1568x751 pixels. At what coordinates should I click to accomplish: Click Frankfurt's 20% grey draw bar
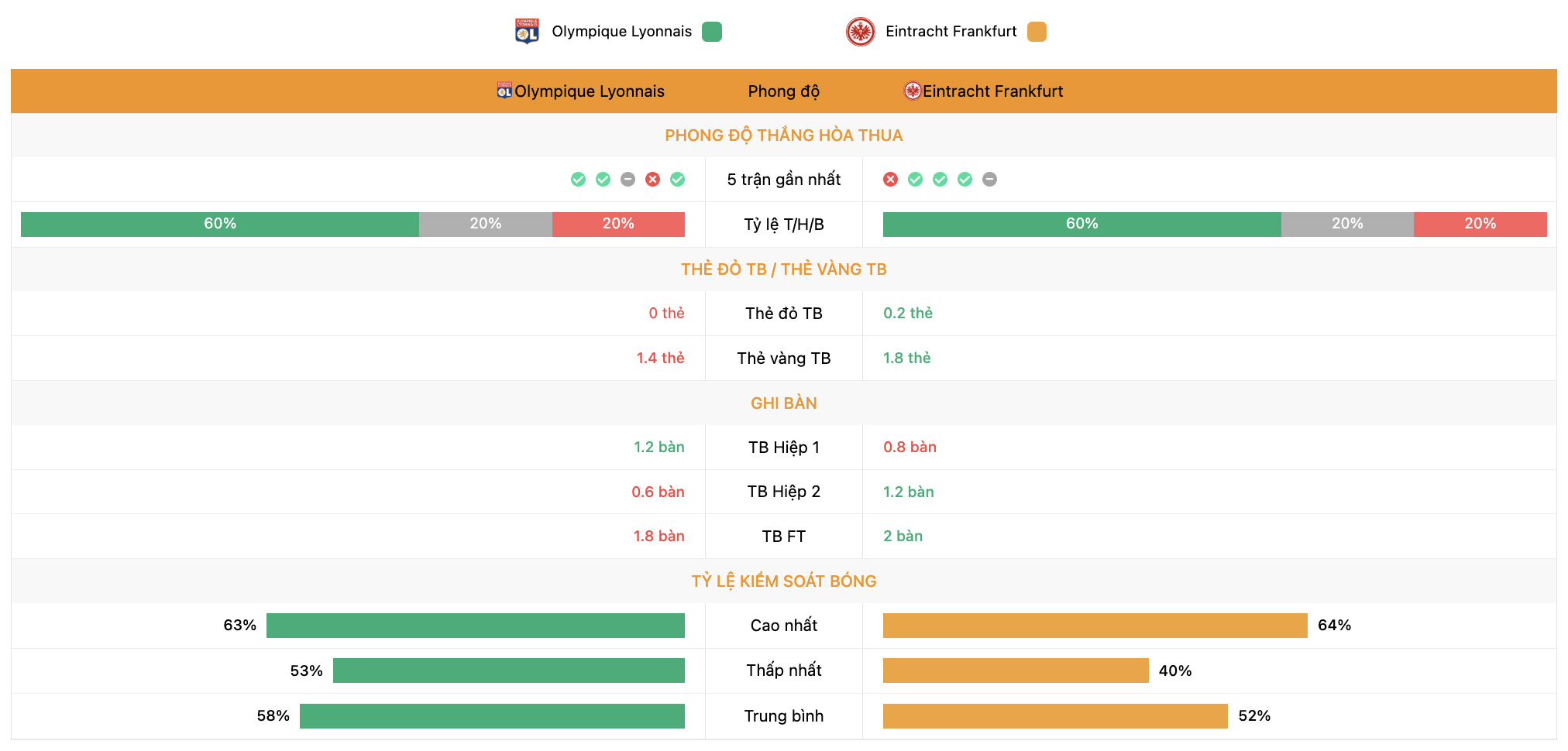coord(1347,224)
